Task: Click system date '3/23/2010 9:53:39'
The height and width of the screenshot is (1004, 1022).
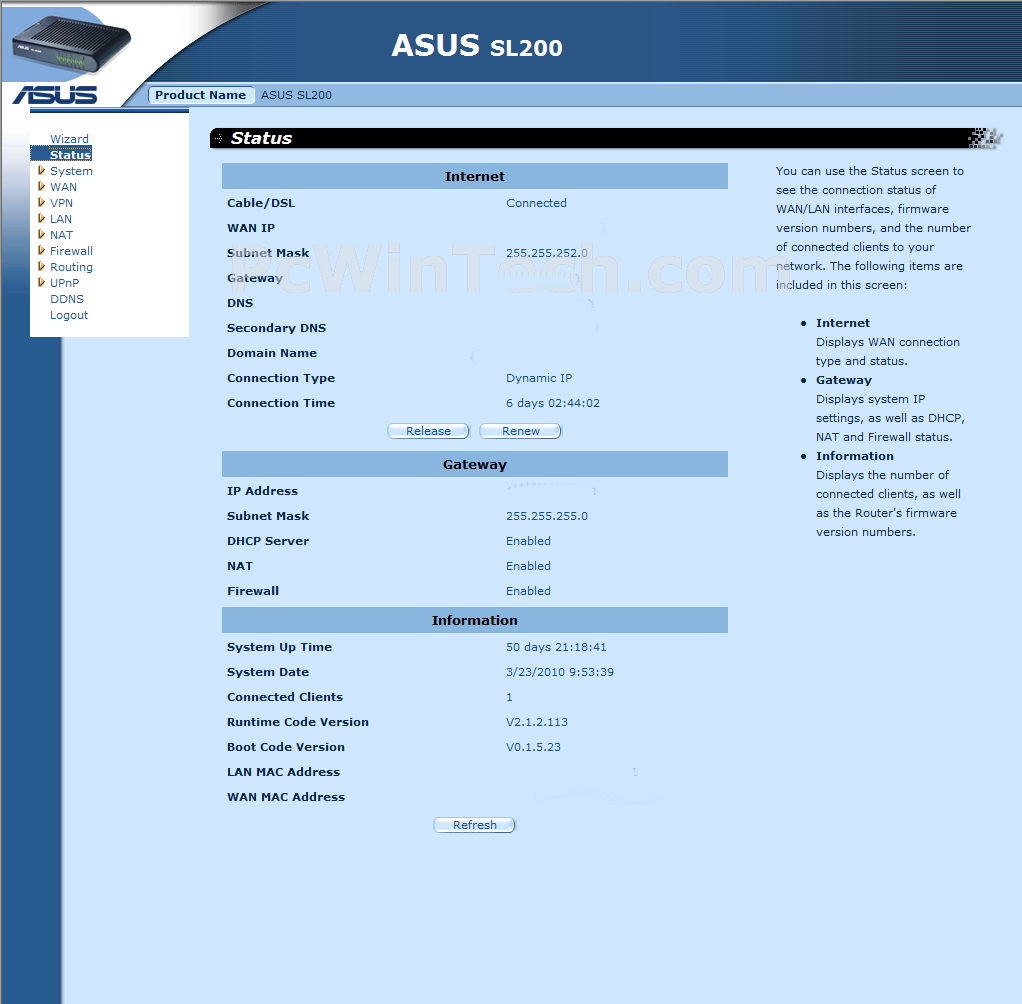Action: 560,672
